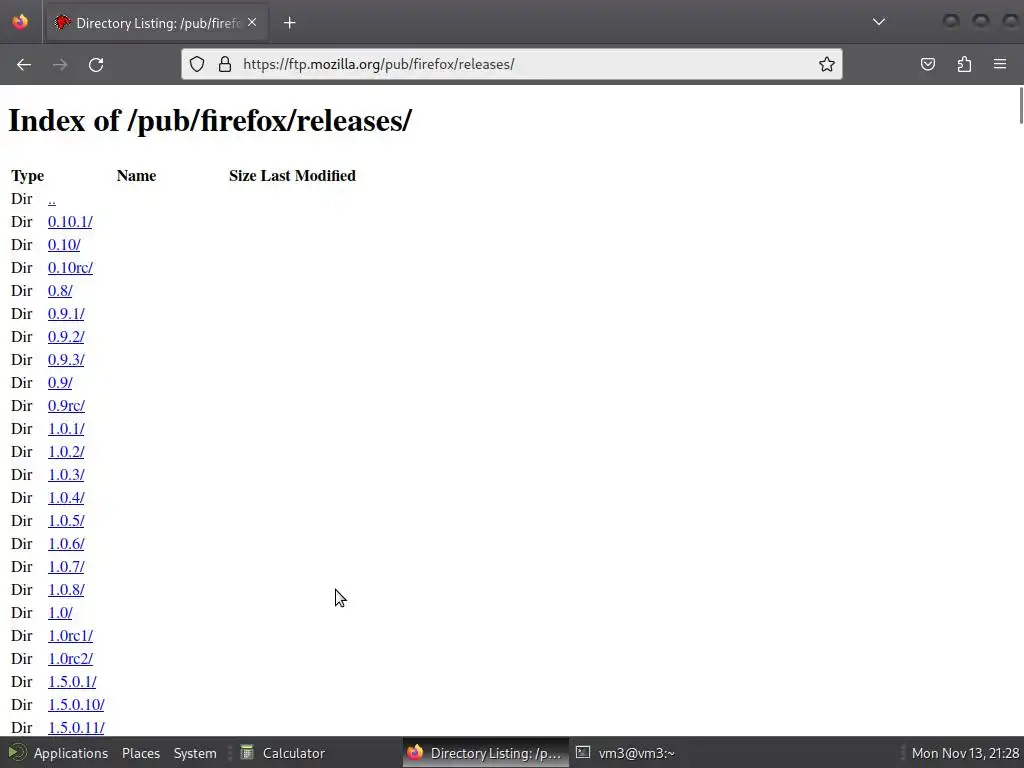This screenshot has height=768, width=1024.
Task: Open the 0.8/ directory link
Action: point(60,291)
